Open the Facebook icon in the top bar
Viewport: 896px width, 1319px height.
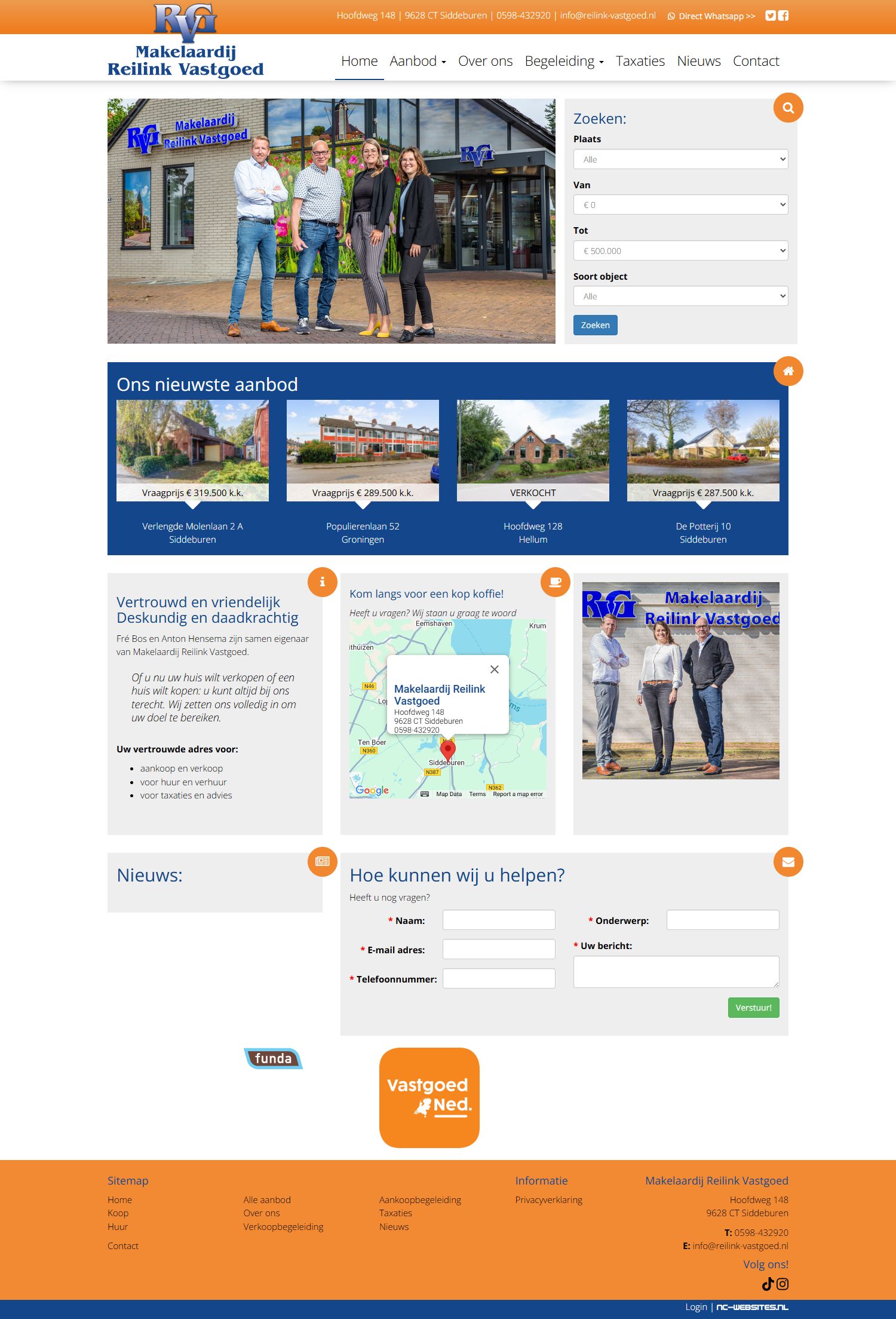click(x=783, y=16)
